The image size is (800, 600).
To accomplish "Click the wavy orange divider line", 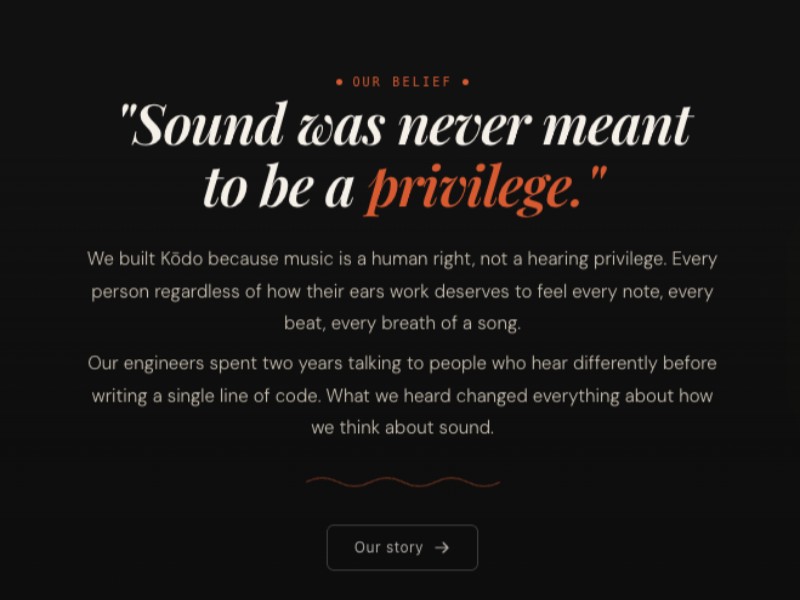I will coord(402,482).
